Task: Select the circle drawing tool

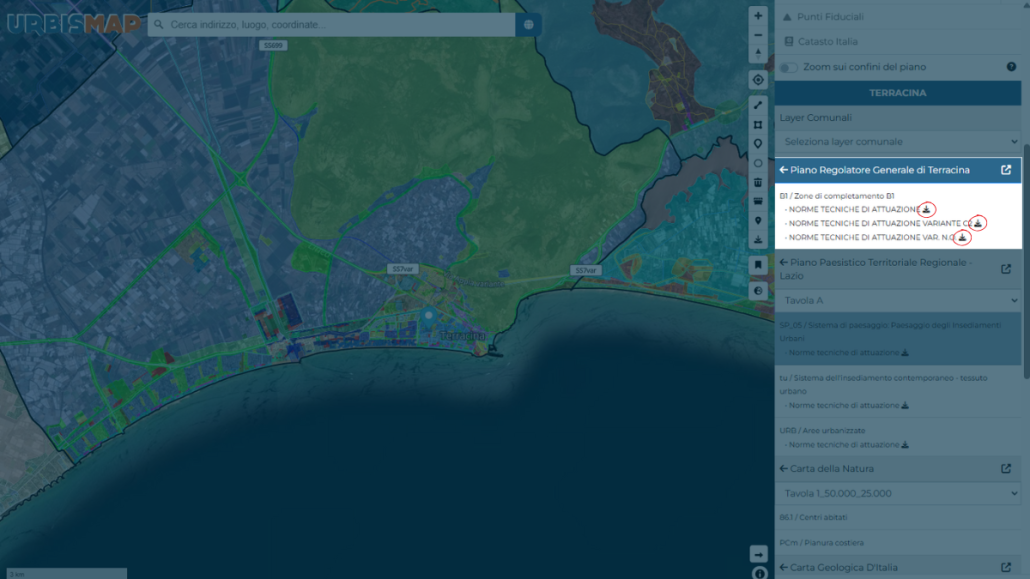Action: tap(758, 163)
